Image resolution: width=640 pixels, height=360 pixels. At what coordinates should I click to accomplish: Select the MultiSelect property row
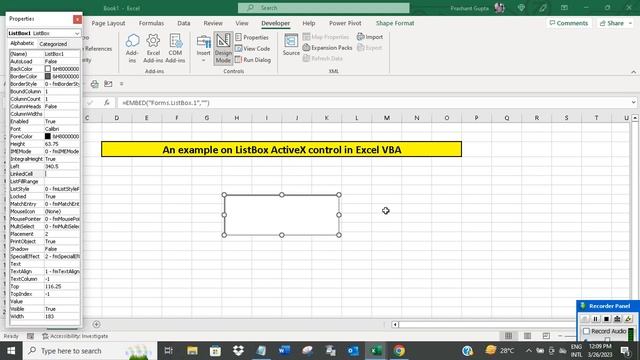point(44,226)
